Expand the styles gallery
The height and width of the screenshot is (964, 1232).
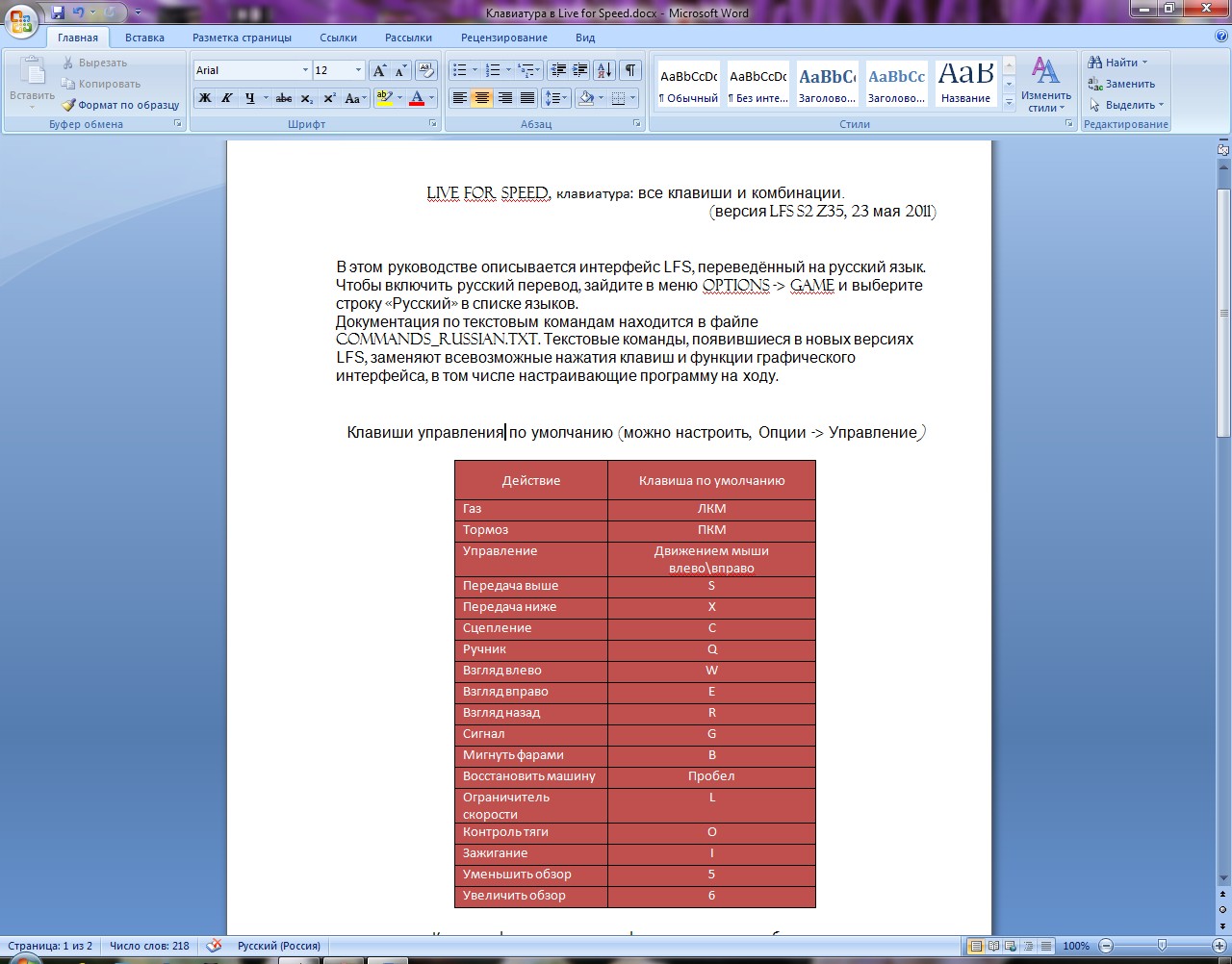[x=1009, y=102]
